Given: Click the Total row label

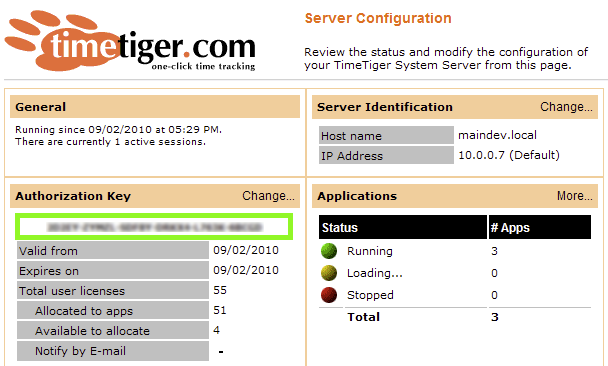Looking at the screenshot, I should [x=363, y=317].
